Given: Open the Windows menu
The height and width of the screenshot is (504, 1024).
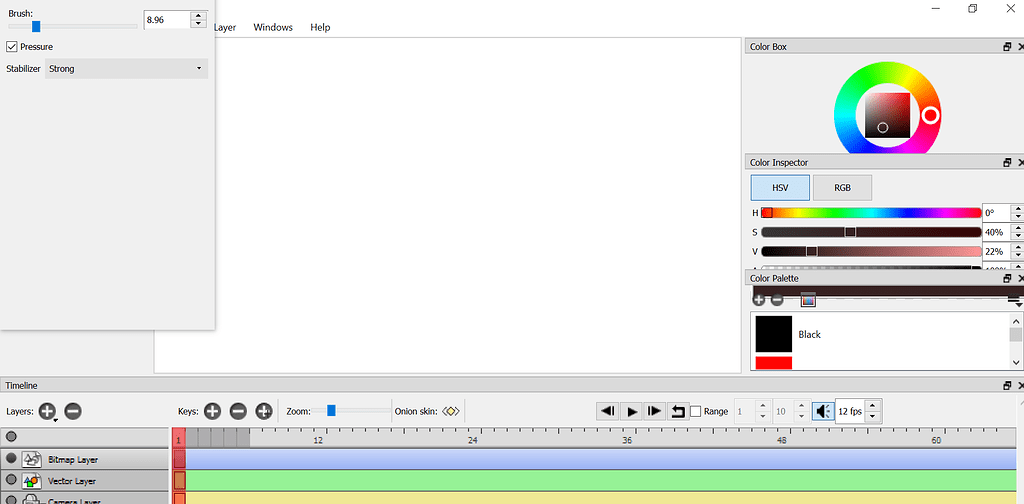Looking at the screenshot, I should pos(273,27).
